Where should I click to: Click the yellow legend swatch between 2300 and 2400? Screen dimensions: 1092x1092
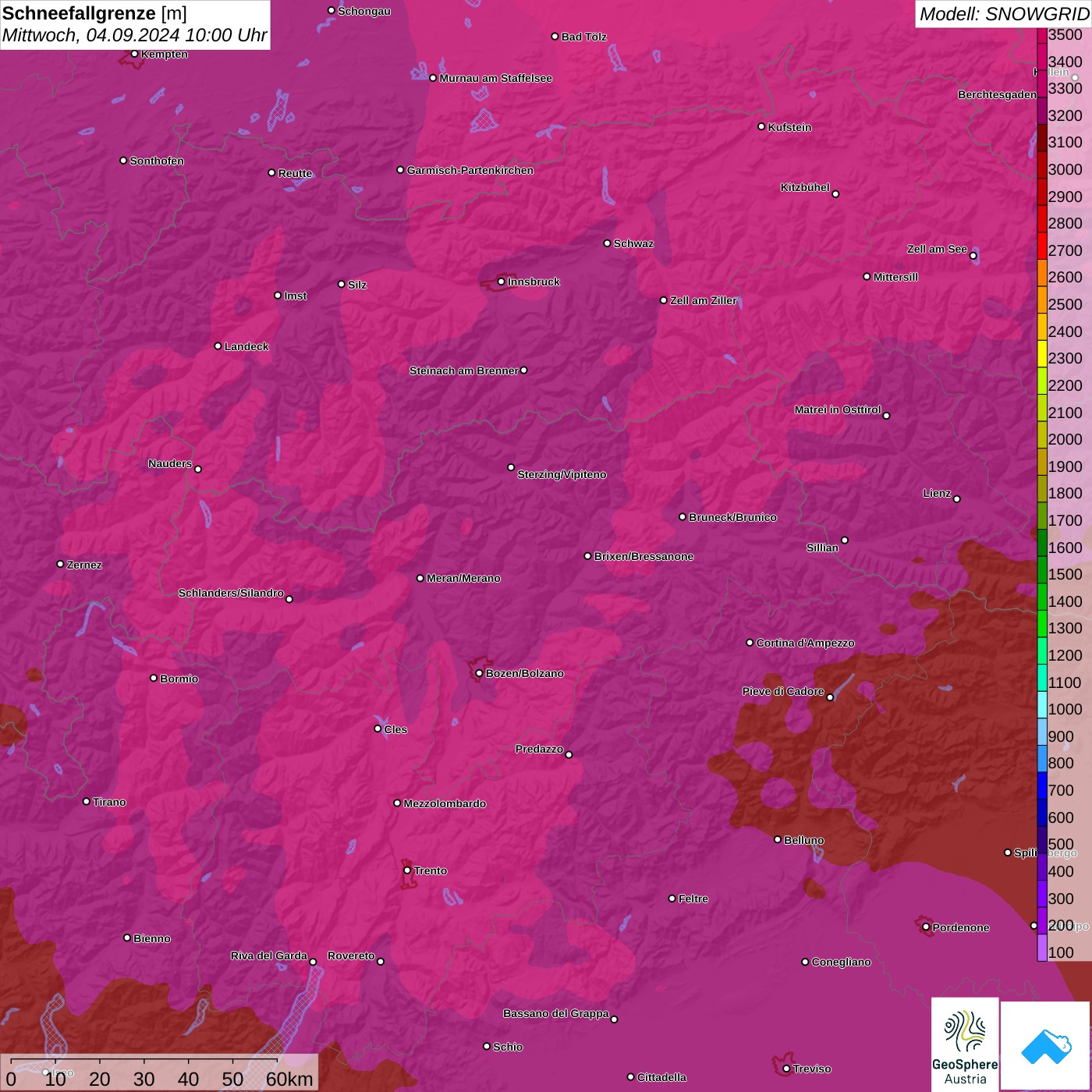(x=1042, y=352)
